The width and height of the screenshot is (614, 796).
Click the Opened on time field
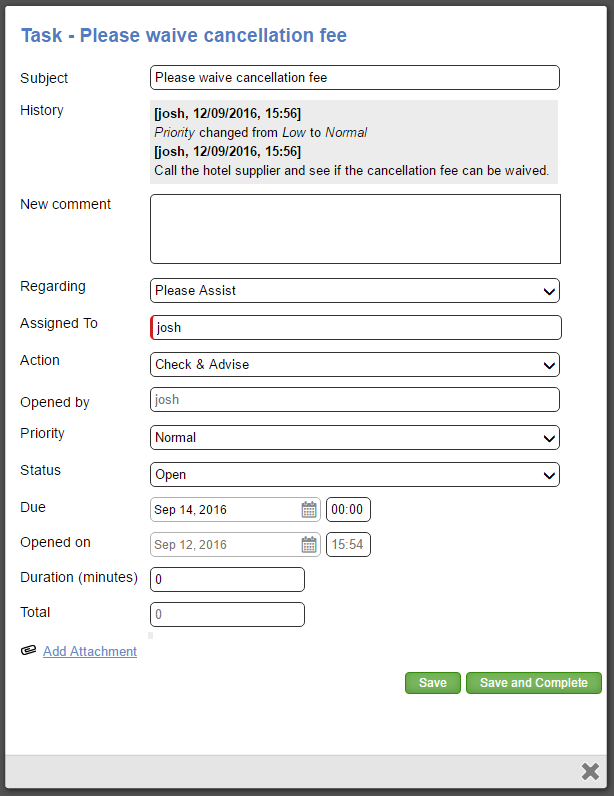348,545
